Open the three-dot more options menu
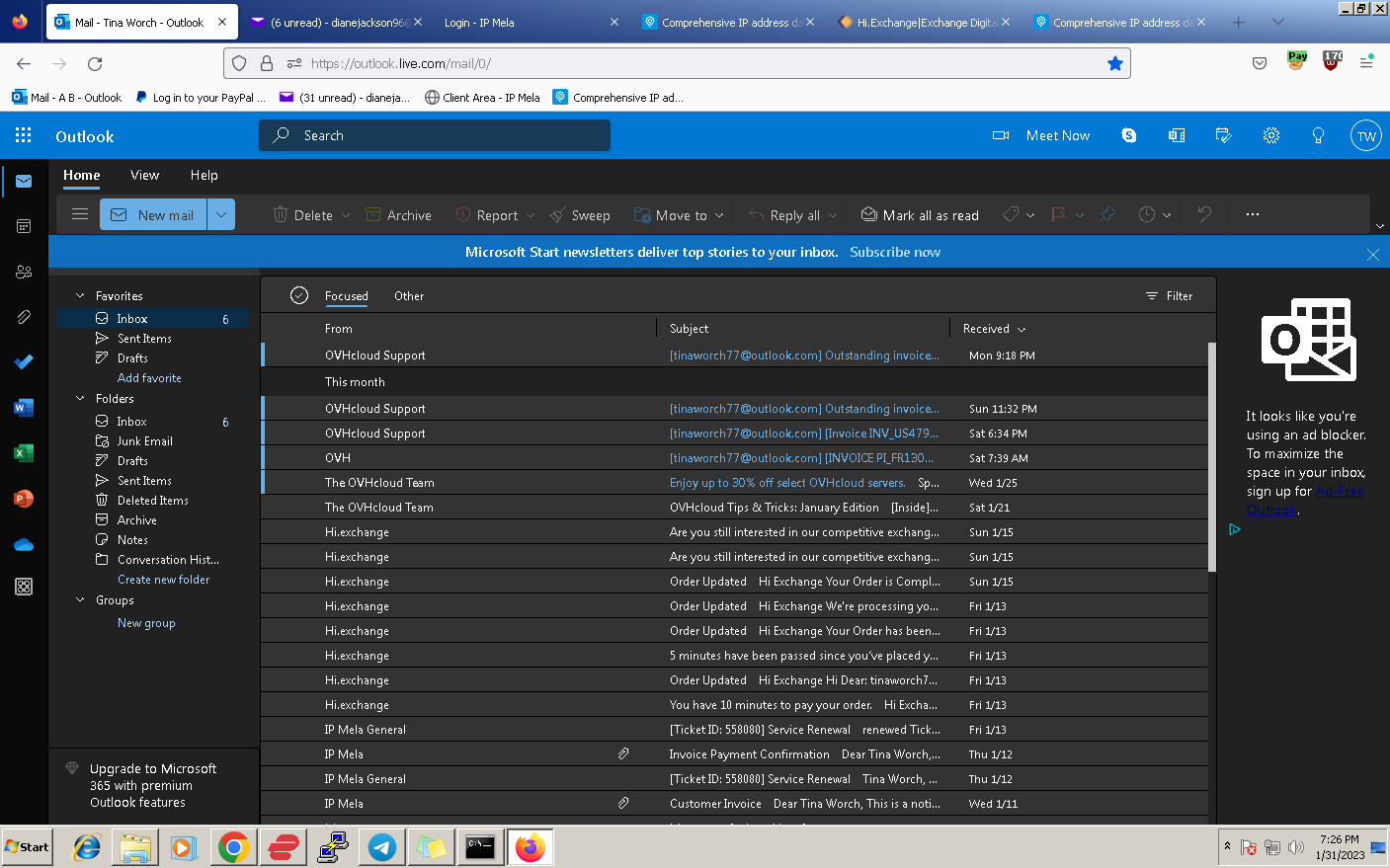The height and width of the screenshot is (868, 1390). tap(1253, 214)
